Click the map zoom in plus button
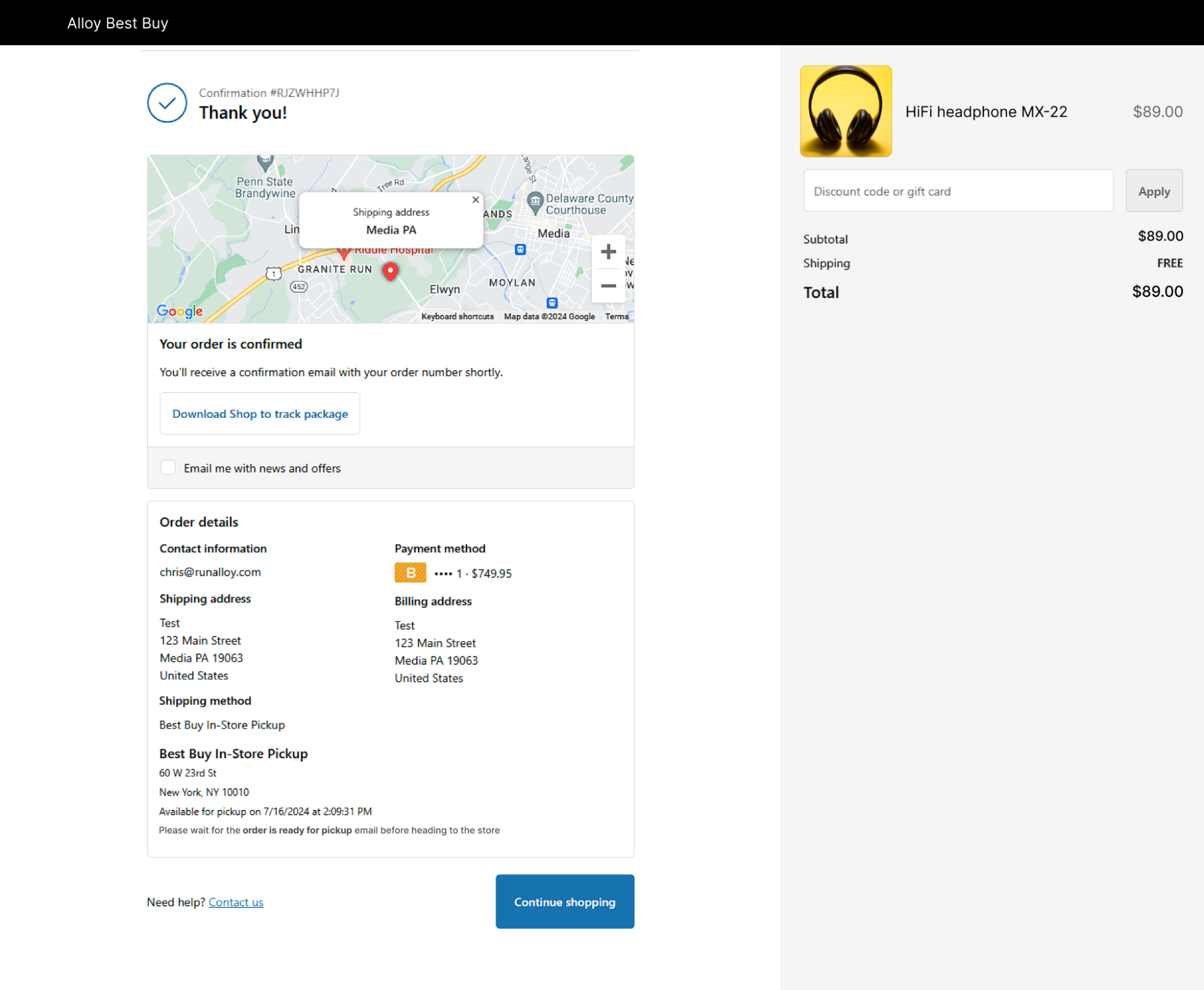1204x990 pixels. point(608,252)
